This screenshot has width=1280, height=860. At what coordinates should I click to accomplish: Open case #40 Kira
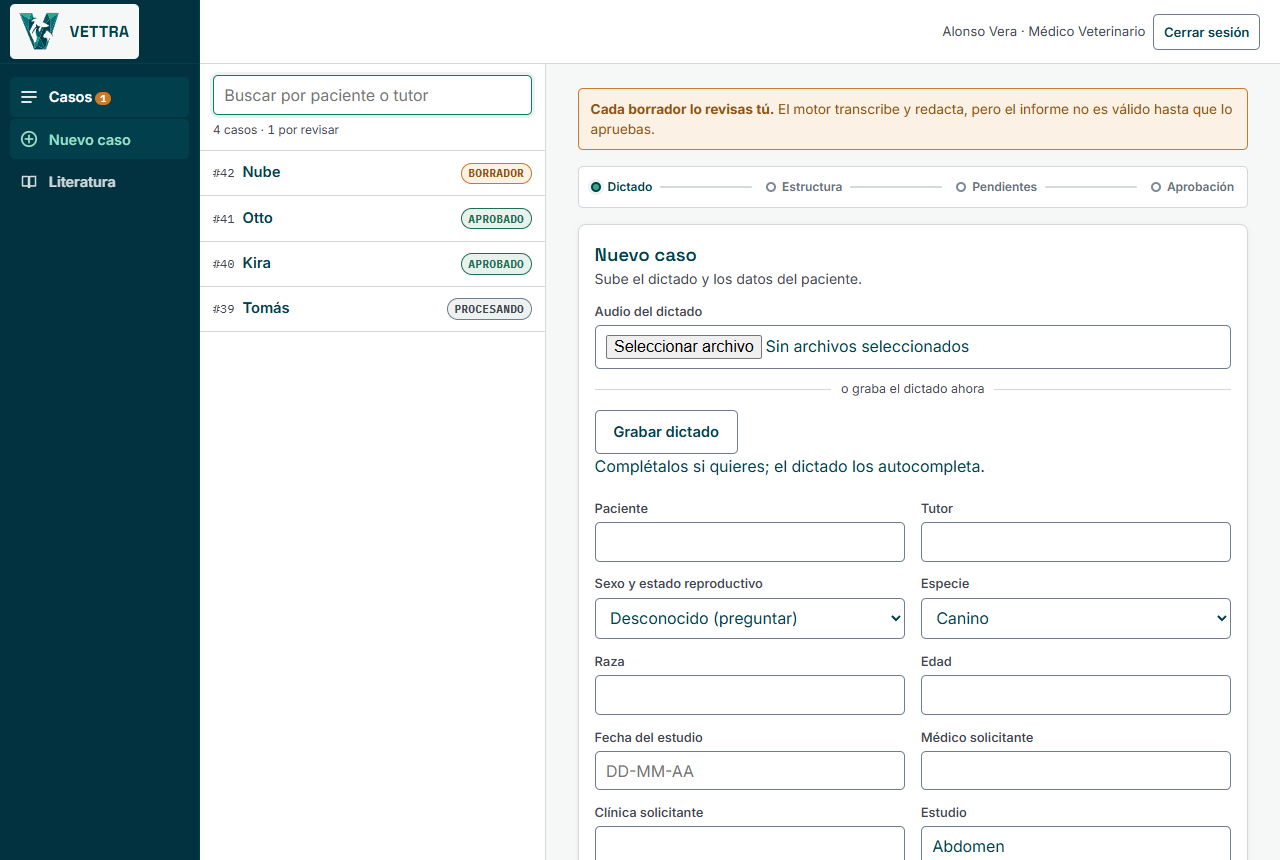tap(372, 264)
